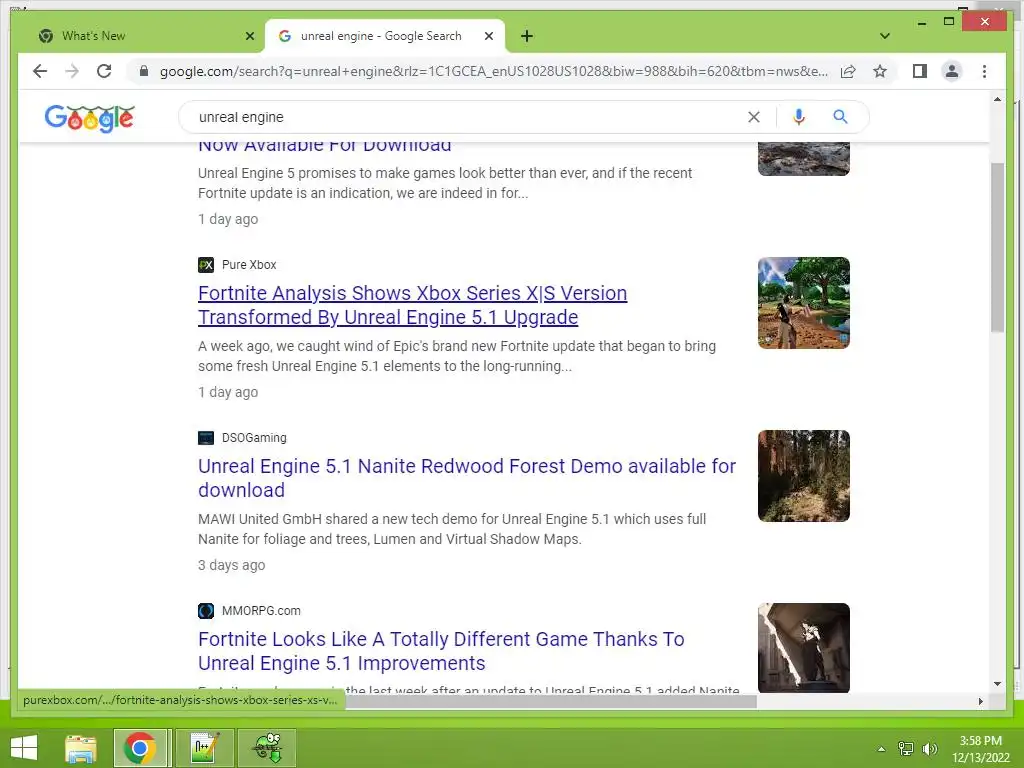Open the Redwood forest demo thumbnail
Screen dimensions: 1024x768
pos(803,476)
